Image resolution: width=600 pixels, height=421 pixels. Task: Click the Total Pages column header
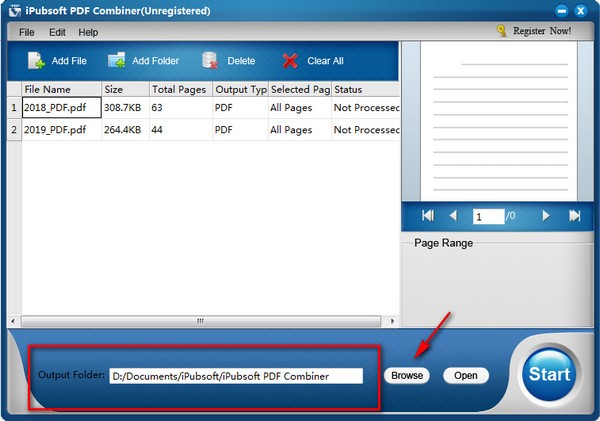(x=181, y=90)
